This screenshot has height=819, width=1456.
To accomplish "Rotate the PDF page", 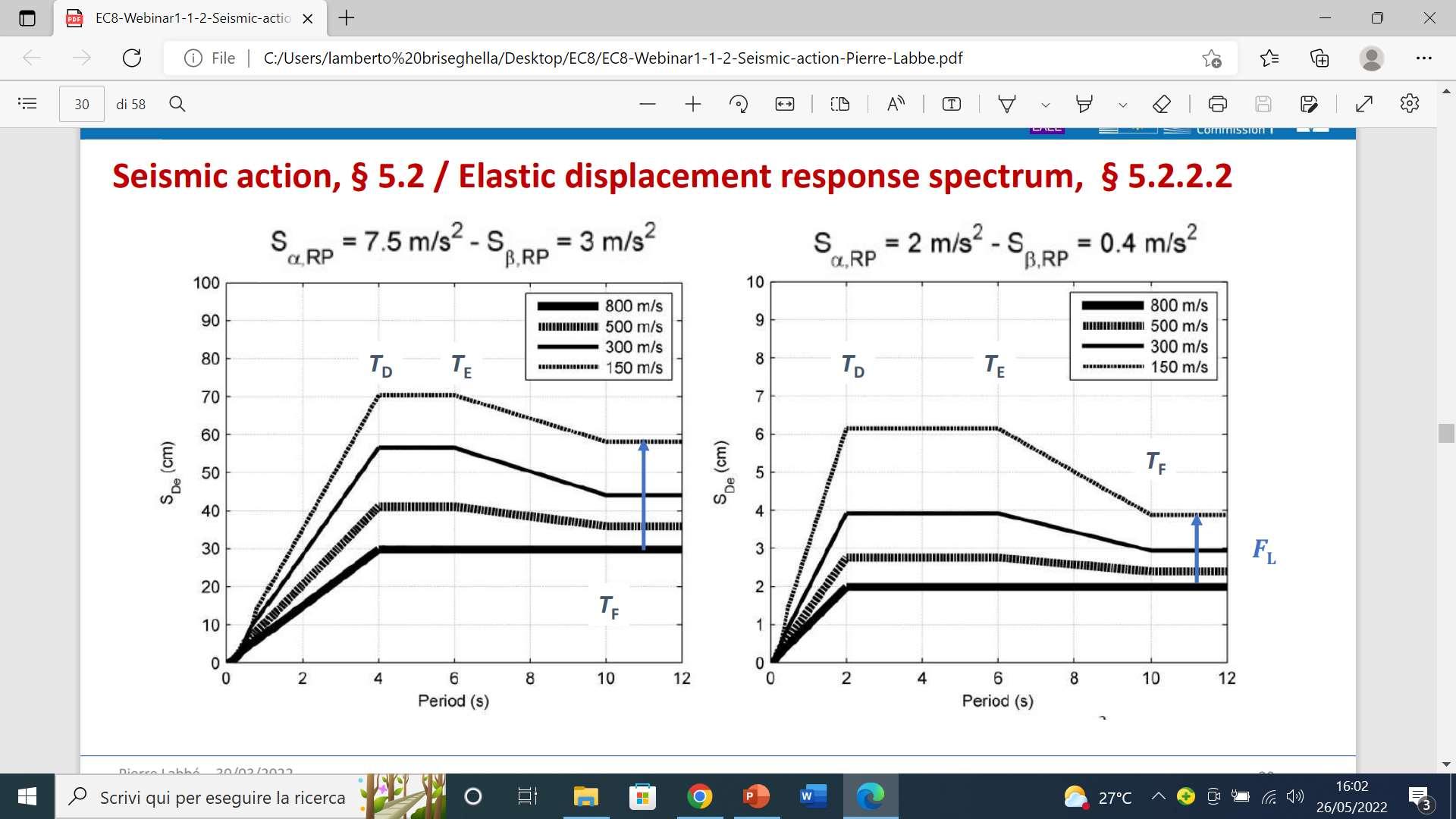I will (738, 104).
